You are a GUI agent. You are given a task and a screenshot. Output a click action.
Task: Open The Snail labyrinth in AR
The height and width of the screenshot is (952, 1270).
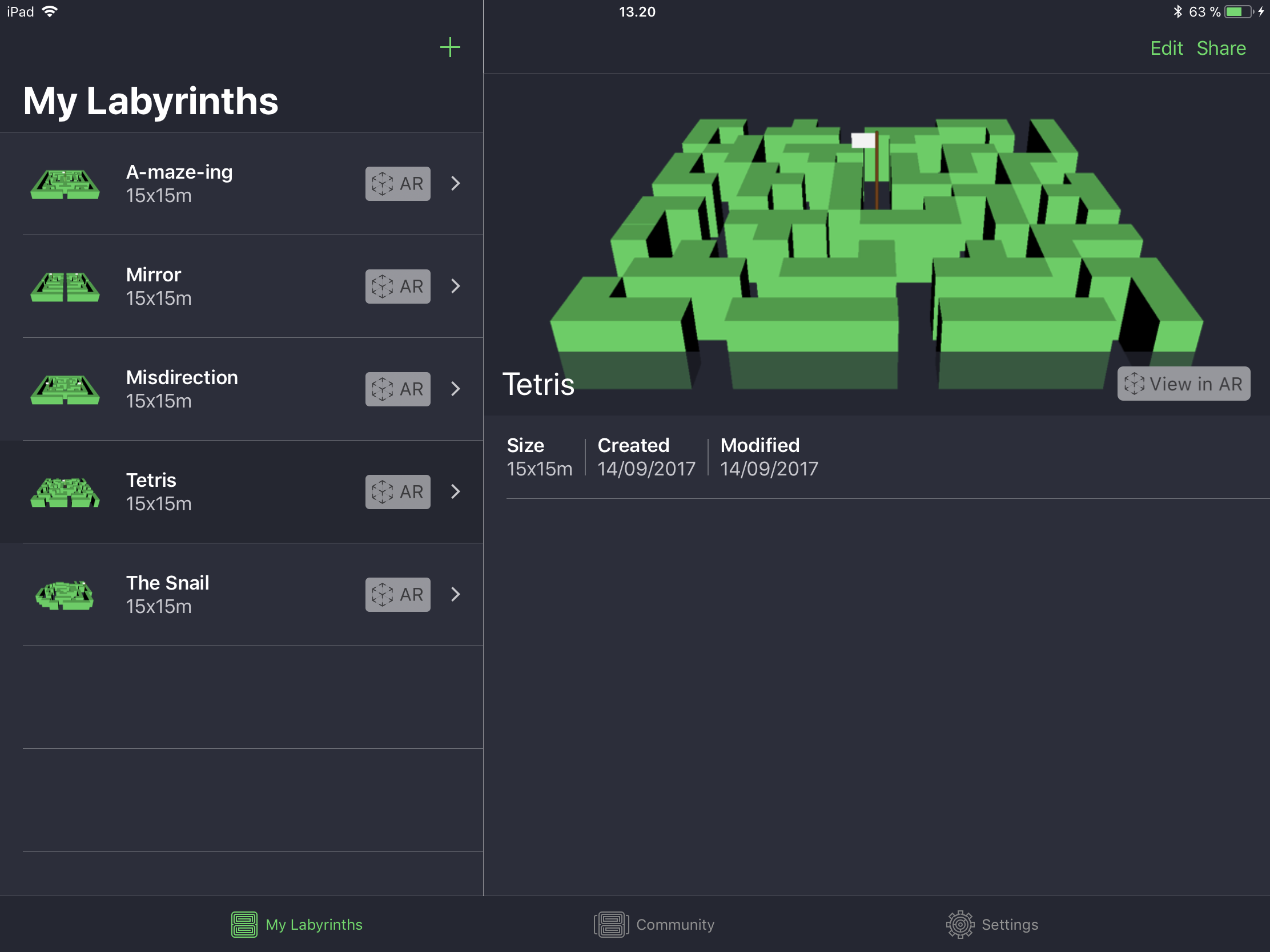point(397,595)
